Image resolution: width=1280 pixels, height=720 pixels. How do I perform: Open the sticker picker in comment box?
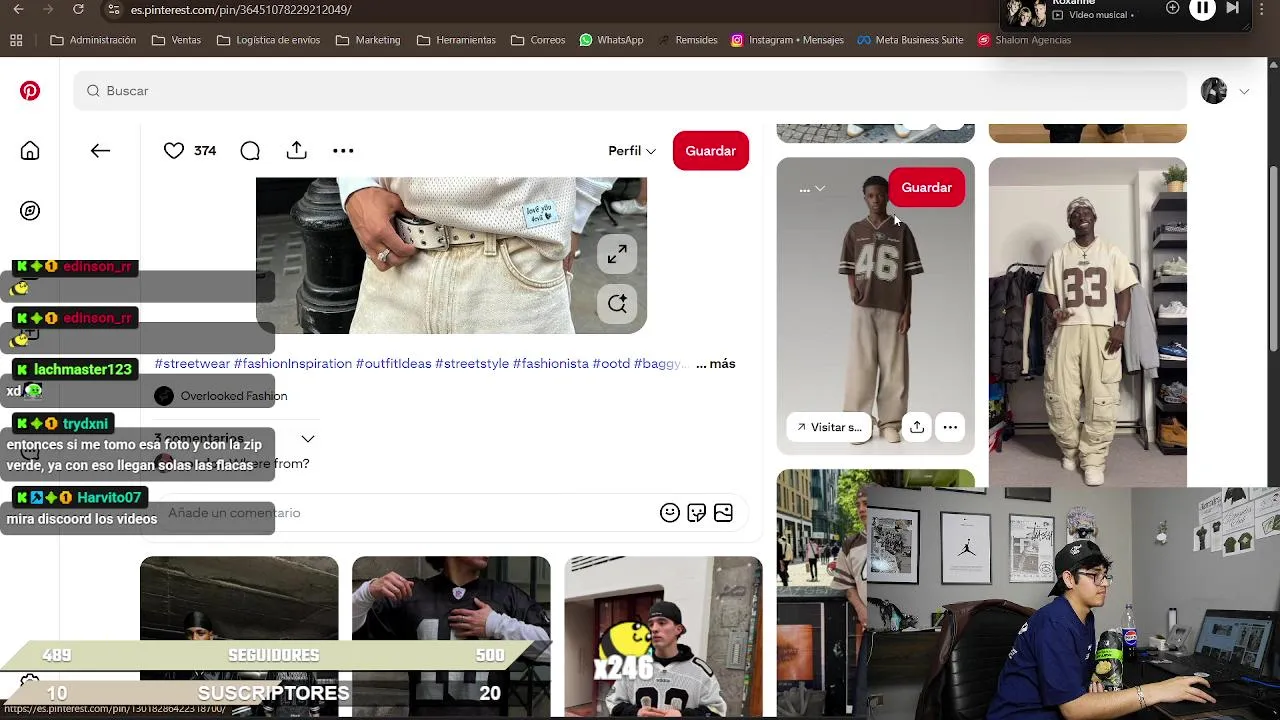[x=697, y=513]
